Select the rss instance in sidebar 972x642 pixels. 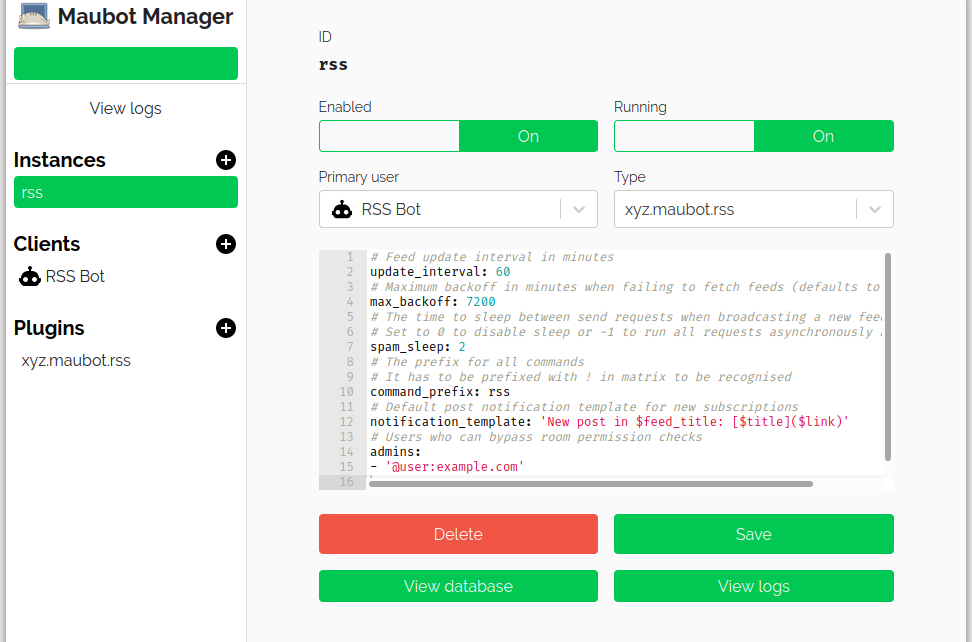pyautogui.click(x=126, y=192)
